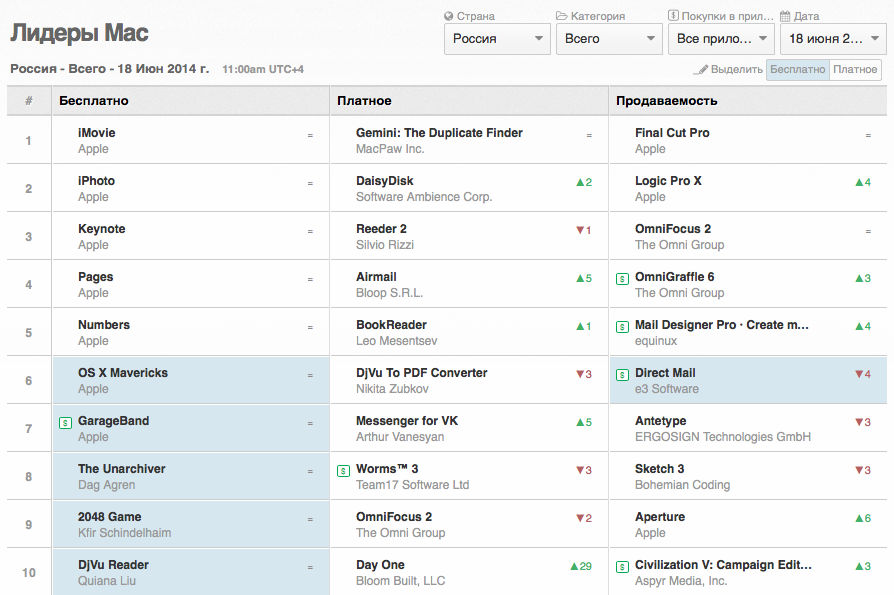Viewport: 894px width, 595px height.
Task: Toggle highlighting for Paid apps
Action: pos(855,69)
